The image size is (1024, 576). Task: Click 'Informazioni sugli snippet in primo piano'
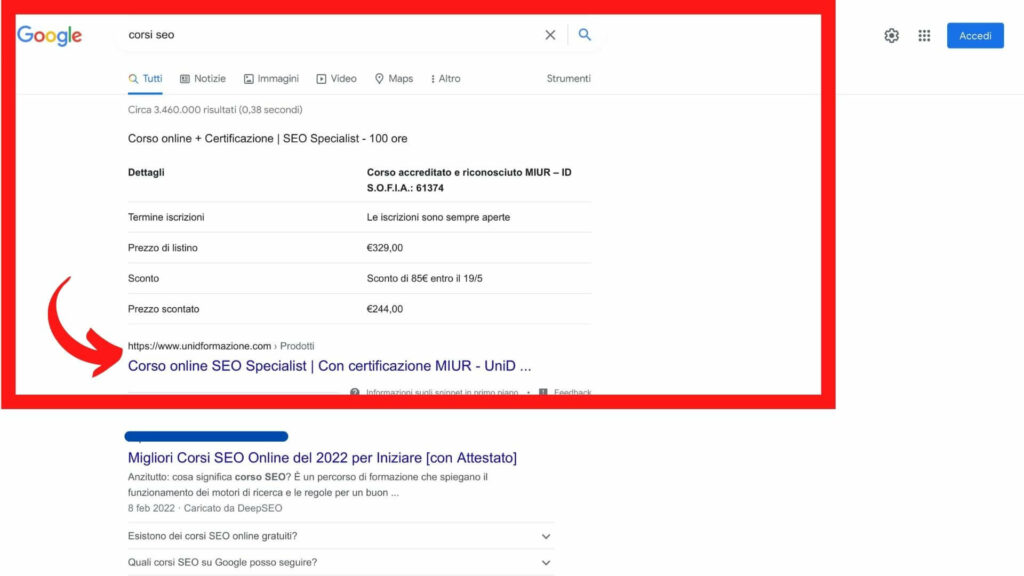click(434, 392)
